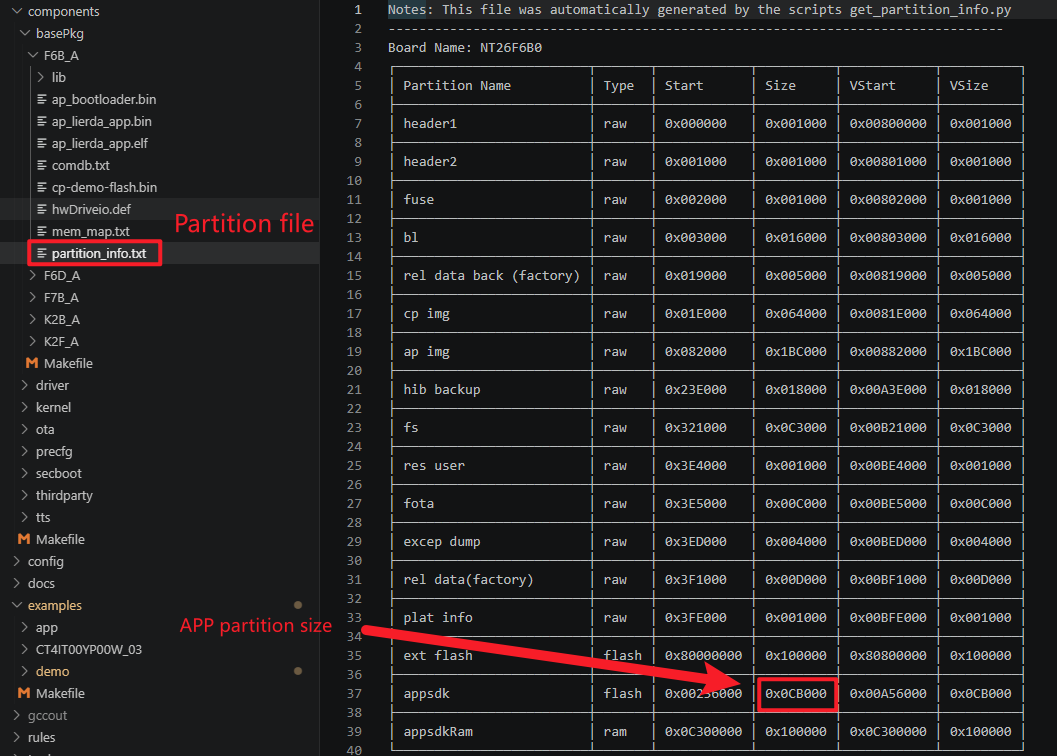
Task: Select the lib folder label
Action: pos(59,77)
